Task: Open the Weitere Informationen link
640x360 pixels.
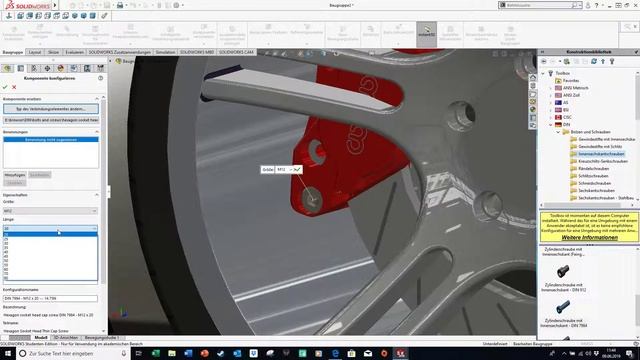Action: (589, 238)
